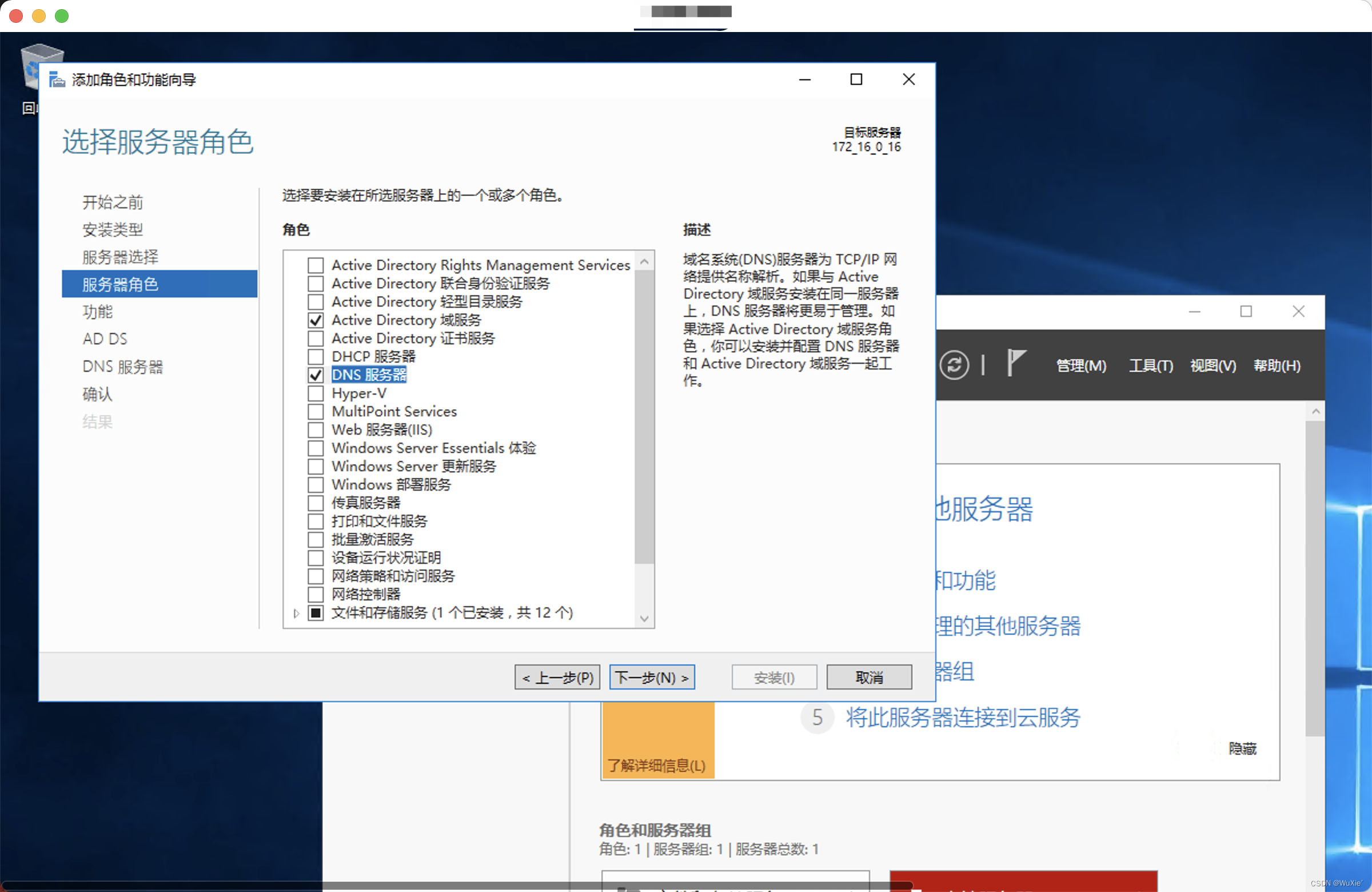The height and width of the screenshot is (892, 1372).
Task: Close the Server Manager window
Action: (1298, 312)
